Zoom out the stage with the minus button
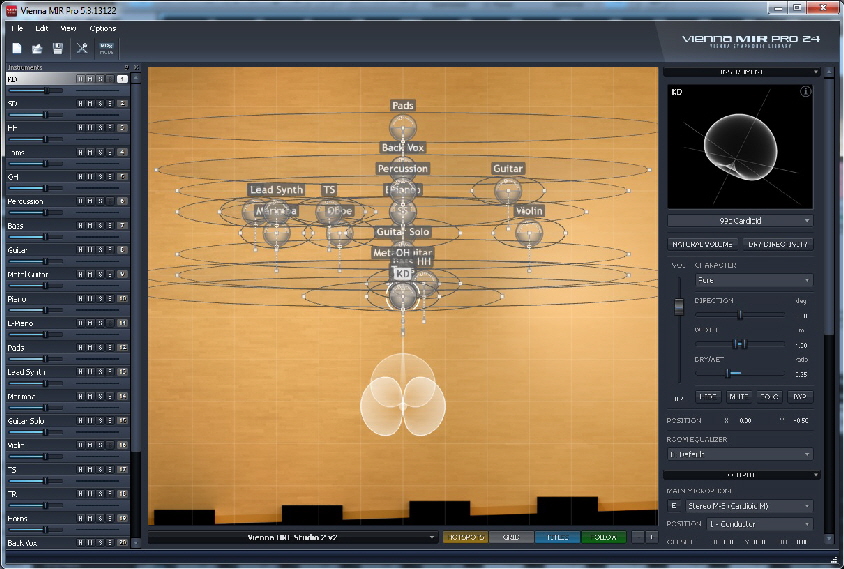 tap(637, 537)
